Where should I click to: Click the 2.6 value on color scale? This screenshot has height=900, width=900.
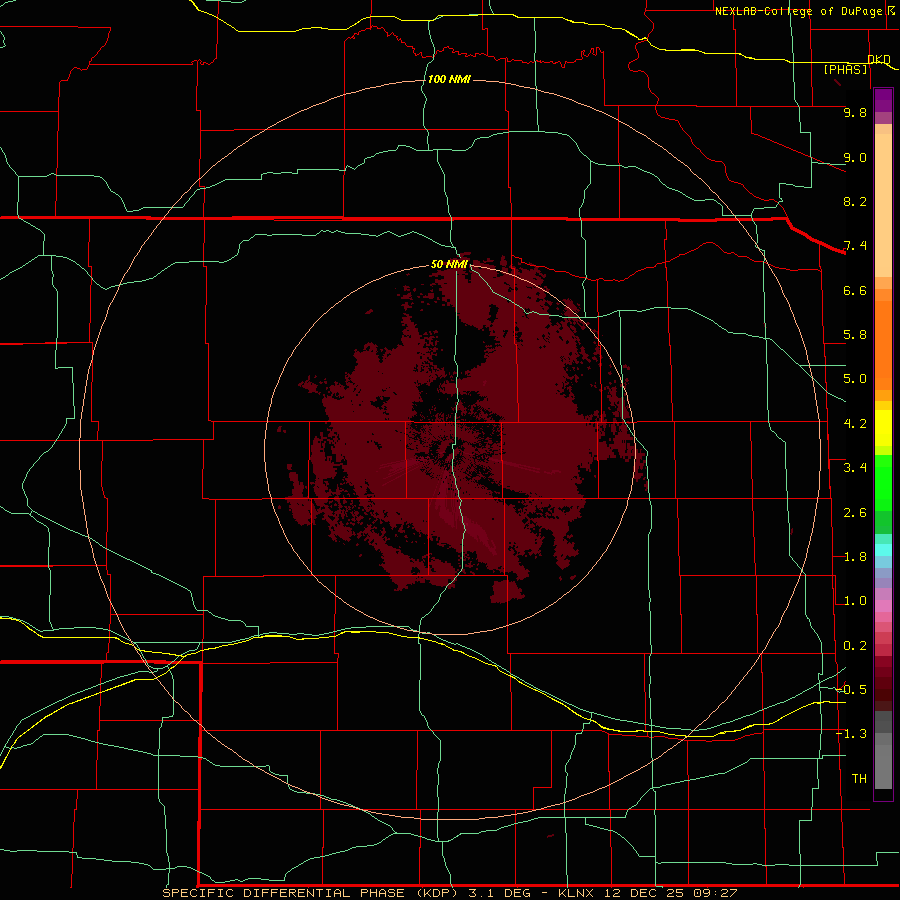pyautogui.click(x=855, y=513)
